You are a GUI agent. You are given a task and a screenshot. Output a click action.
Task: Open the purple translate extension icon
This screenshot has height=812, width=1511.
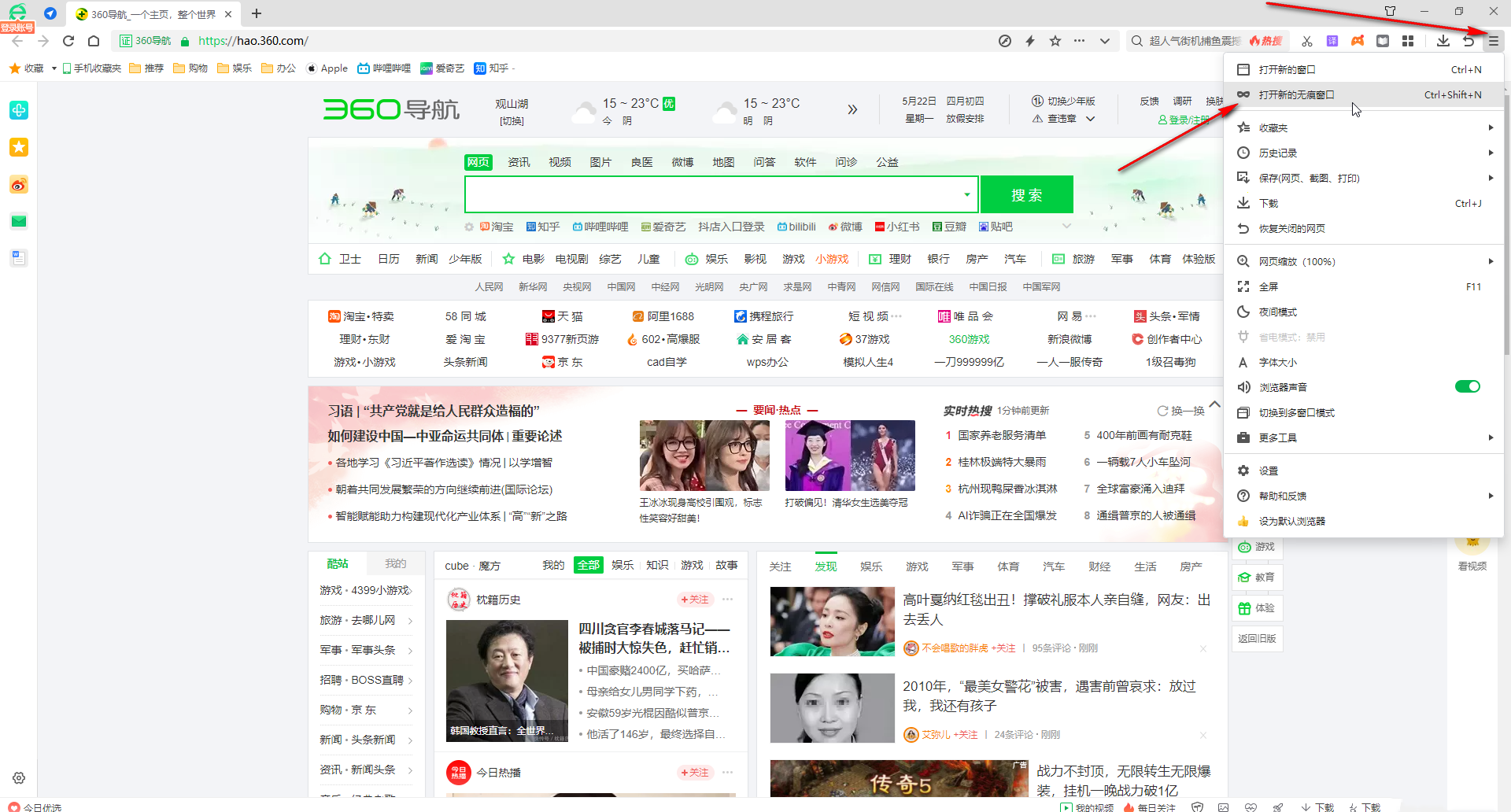point(1332,41)
